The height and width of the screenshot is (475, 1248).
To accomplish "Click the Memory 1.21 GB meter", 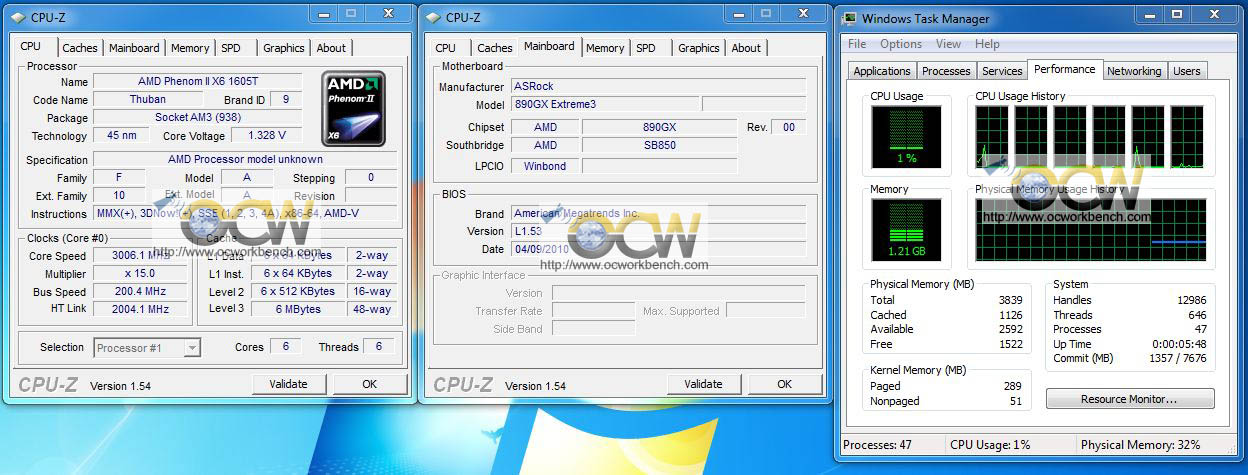I will (906, 229).
